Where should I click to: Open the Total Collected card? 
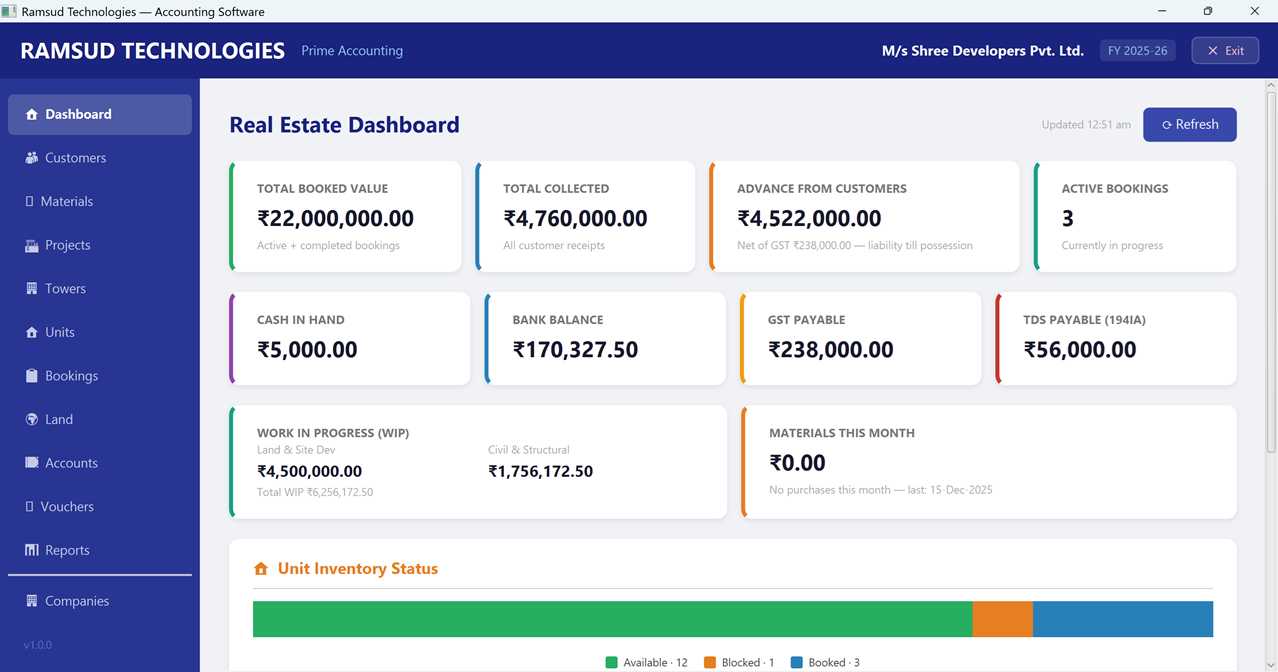[585, 216]
